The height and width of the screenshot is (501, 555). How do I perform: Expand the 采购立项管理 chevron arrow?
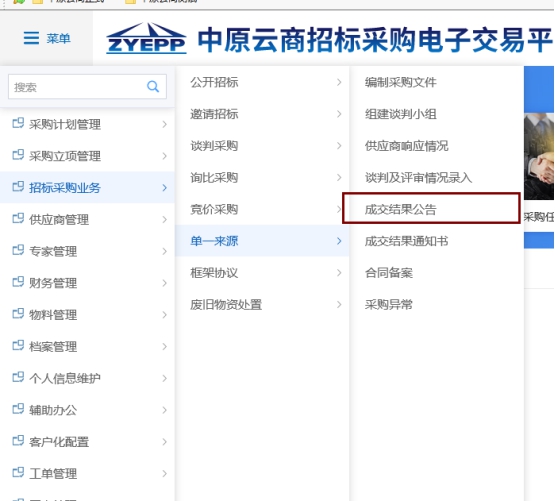click(165, 156)
